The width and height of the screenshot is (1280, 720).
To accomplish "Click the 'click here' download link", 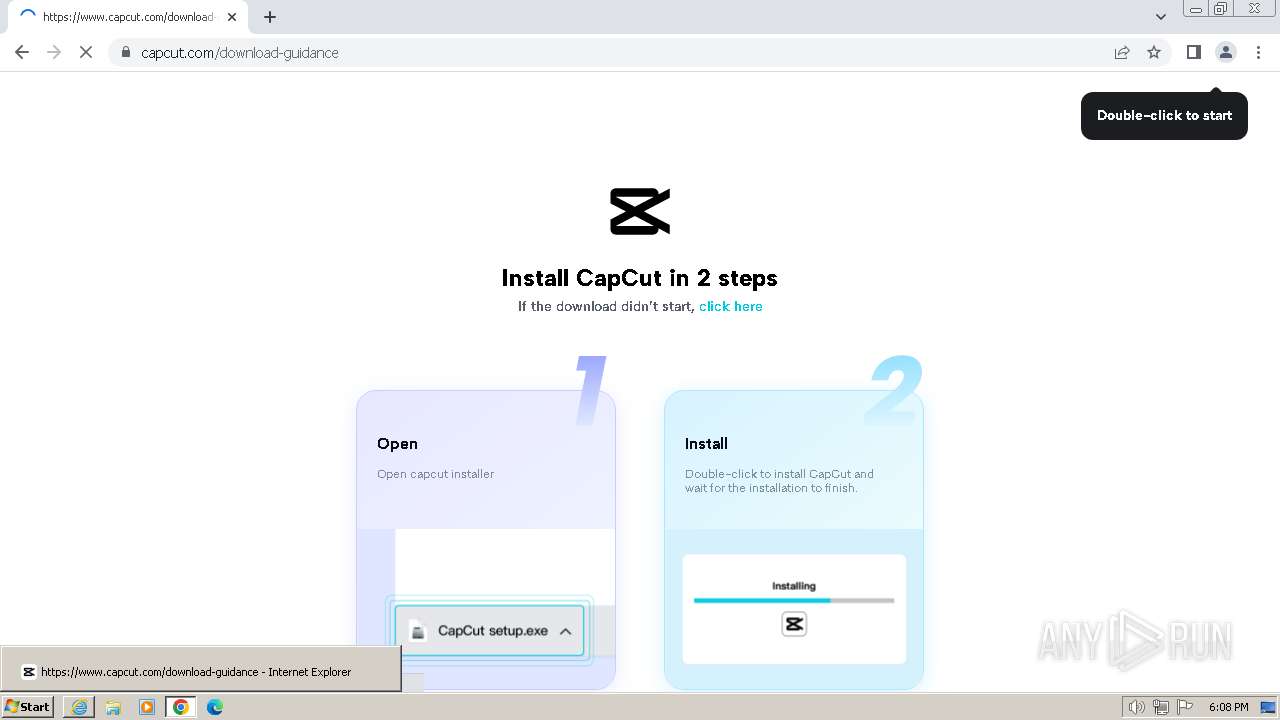I will tap(730, 306).
